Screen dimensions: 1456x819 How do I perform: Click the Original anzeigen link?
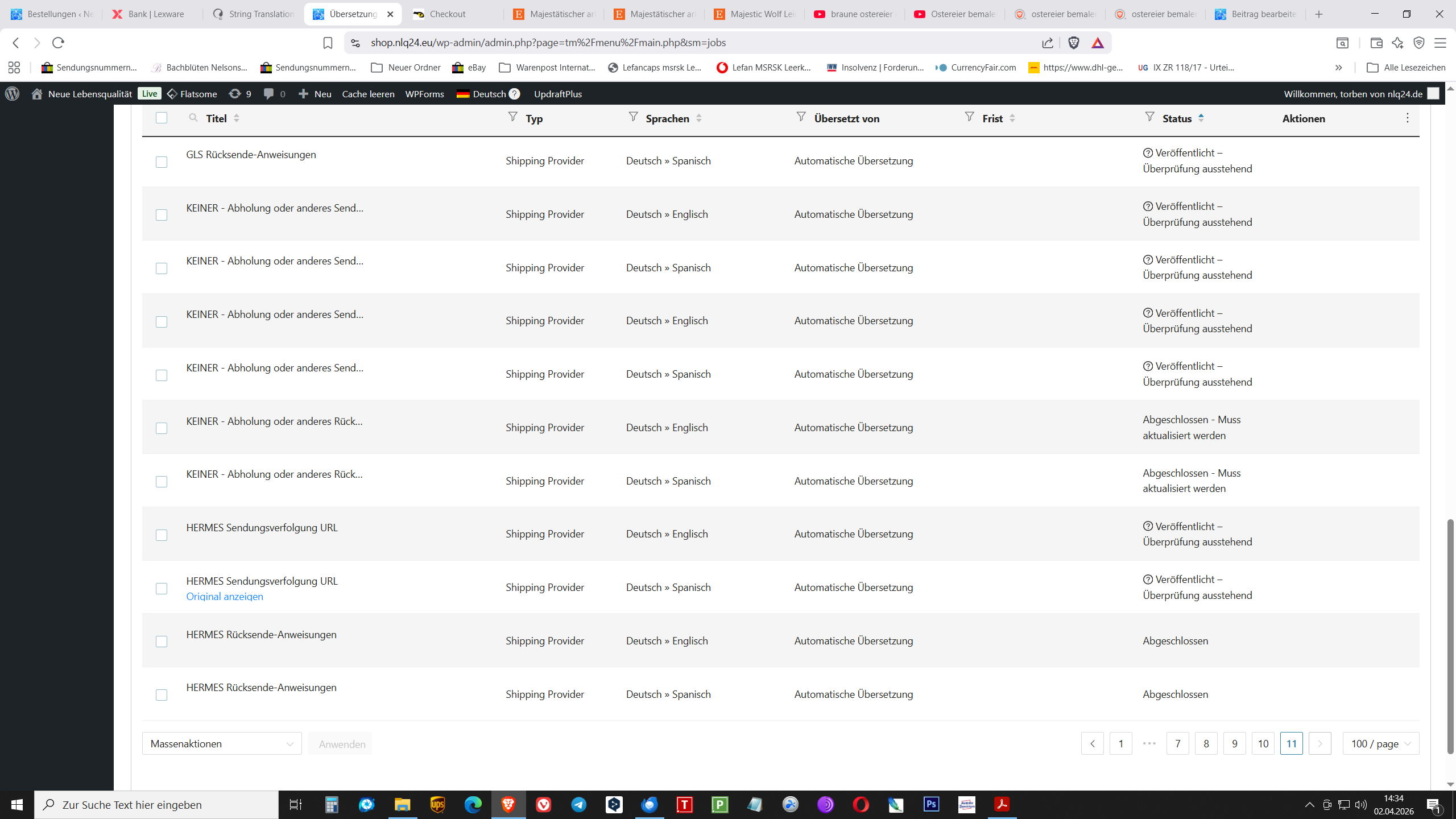[x=225, y=597]
